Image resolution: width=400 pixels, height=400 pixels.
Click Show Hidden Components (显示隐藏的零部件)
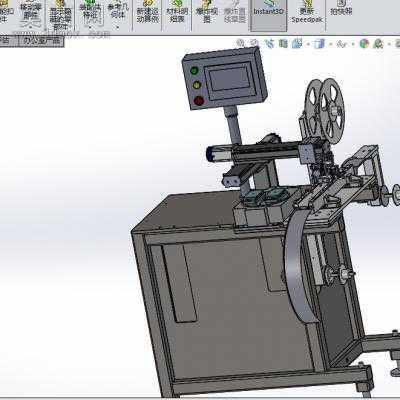[60, 15]
